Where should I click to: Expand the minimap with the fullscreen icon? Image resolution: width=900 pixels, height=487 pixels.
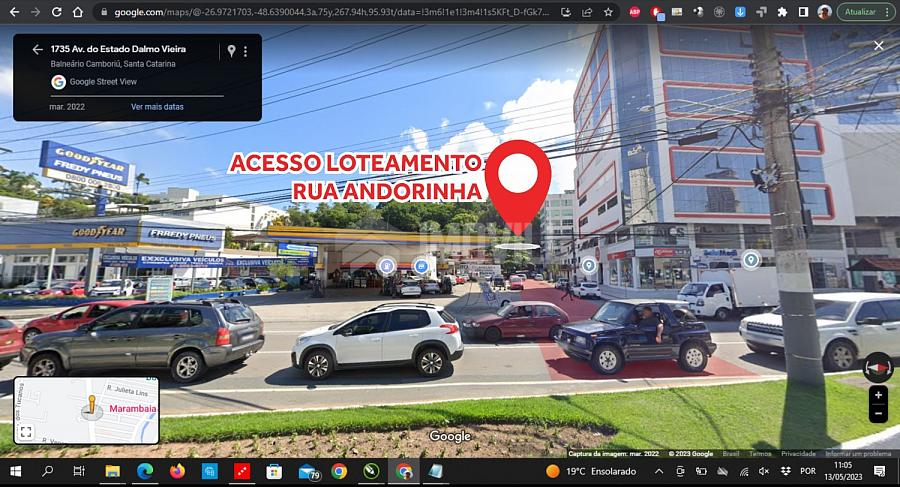tap(26, 432)
